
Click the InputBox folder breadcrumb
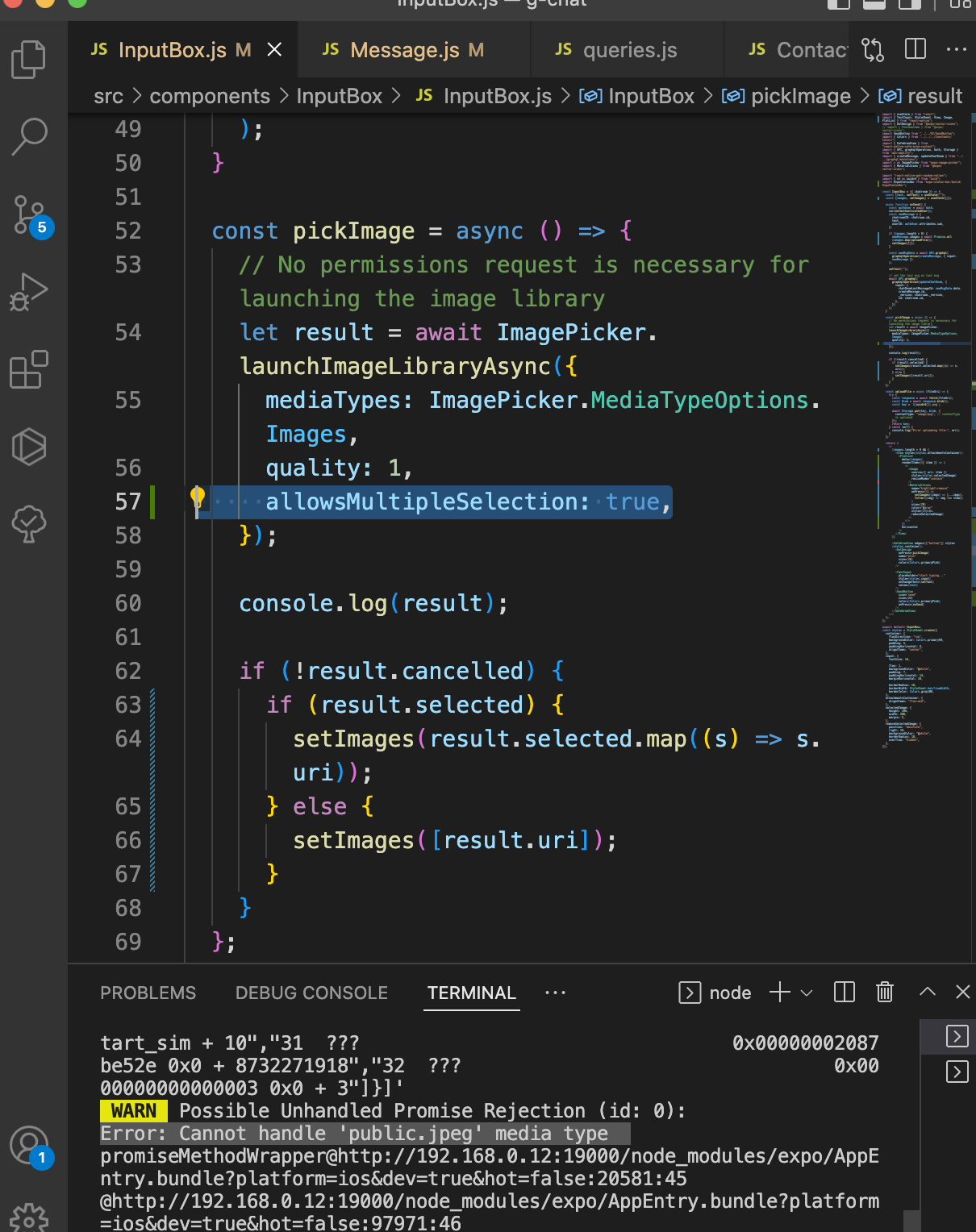pyautogui.click(x=339, y=96)
